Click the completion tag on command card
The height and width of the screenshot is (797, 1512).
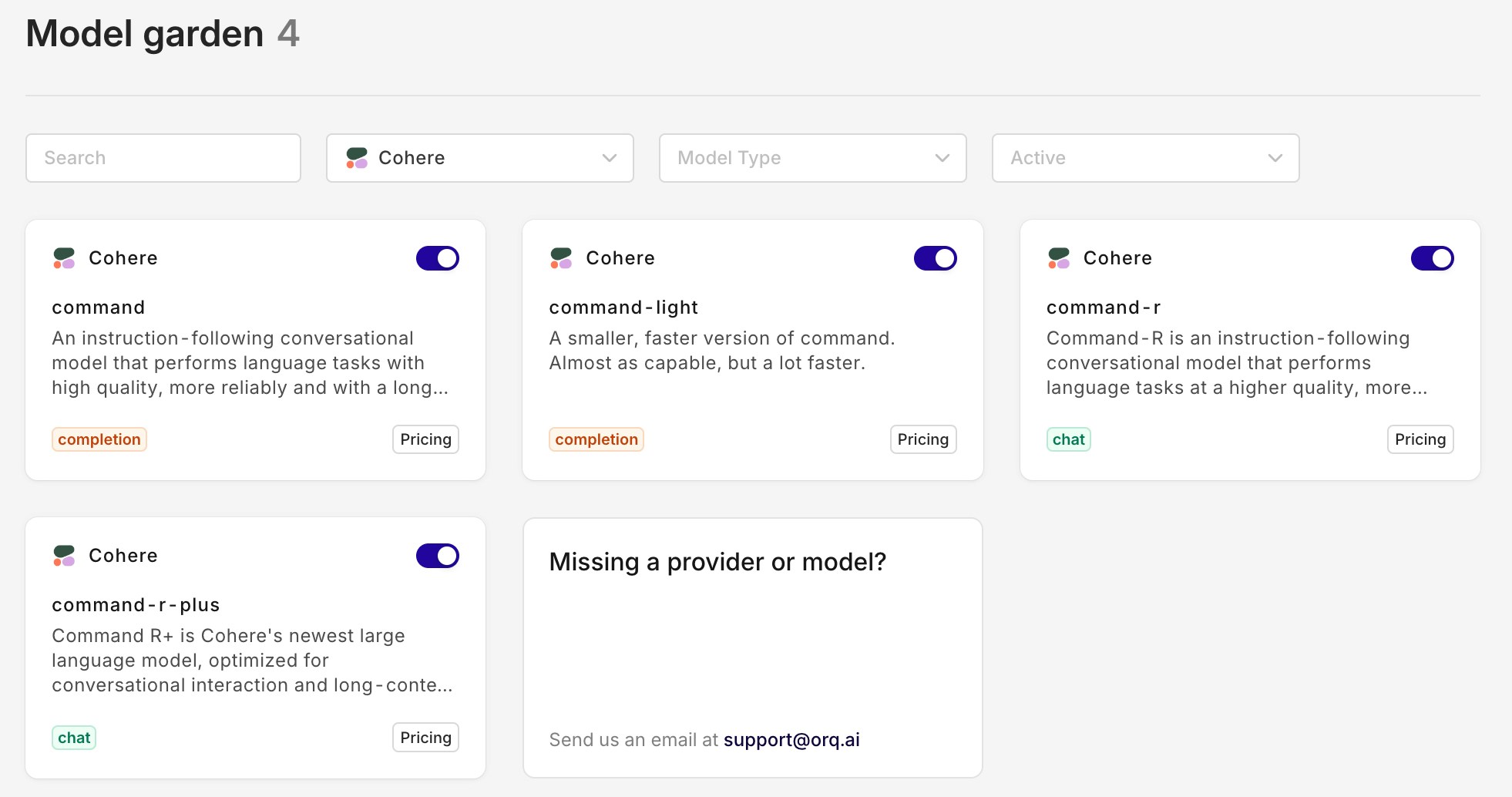(99, 439)
